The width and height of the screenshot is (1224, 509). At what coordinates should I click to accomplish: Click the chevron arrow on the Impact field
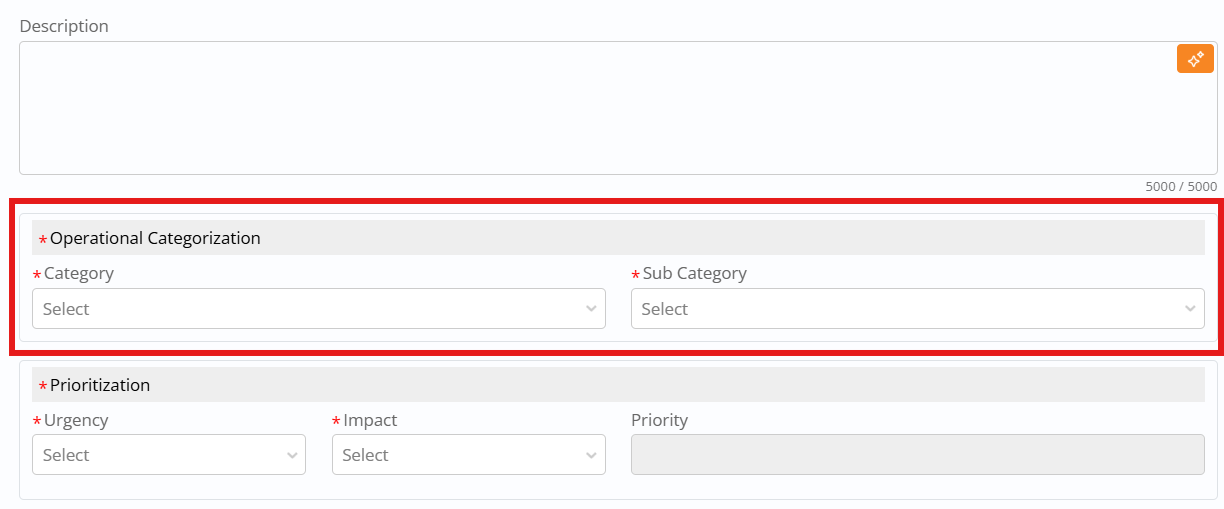point(591,455)
